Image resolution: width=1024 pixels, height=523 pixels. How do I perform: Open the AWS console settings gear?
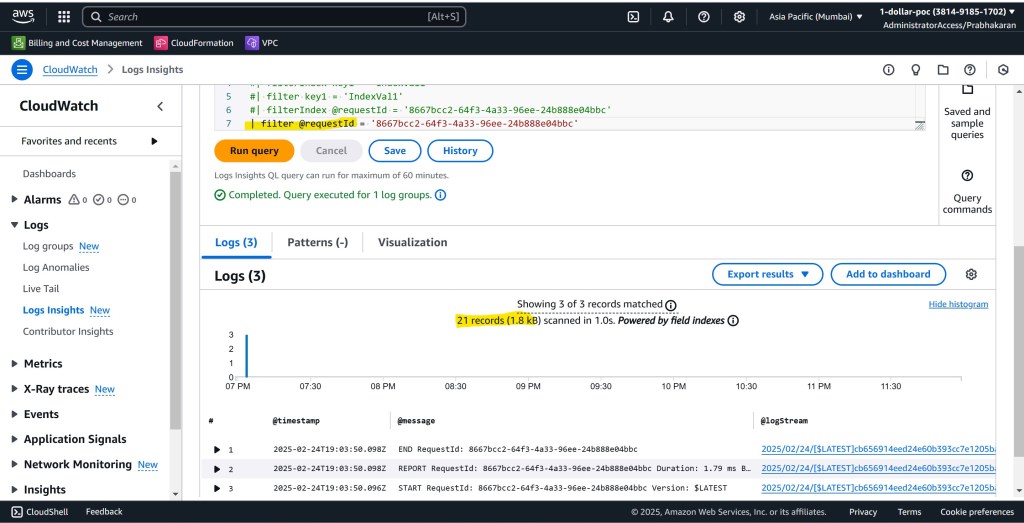(x=739, y=17)
